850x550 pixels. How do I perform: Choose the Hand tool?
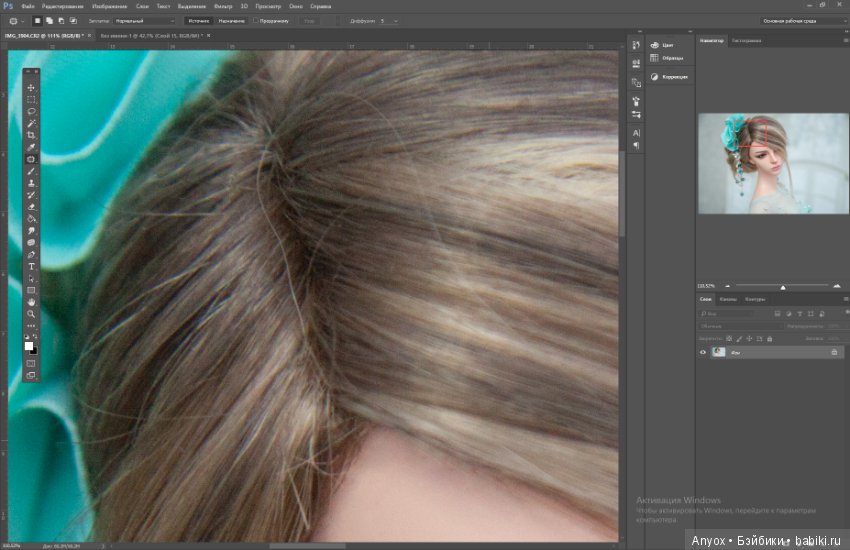[31, 302]
